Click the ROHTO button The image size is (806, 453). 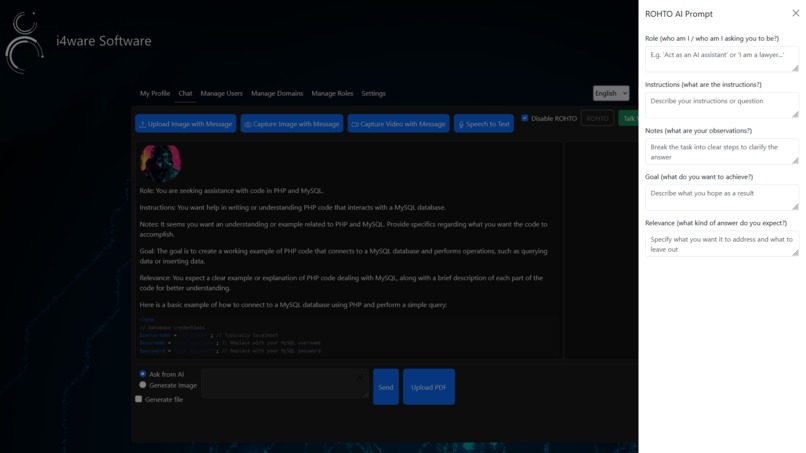point(597,118)
